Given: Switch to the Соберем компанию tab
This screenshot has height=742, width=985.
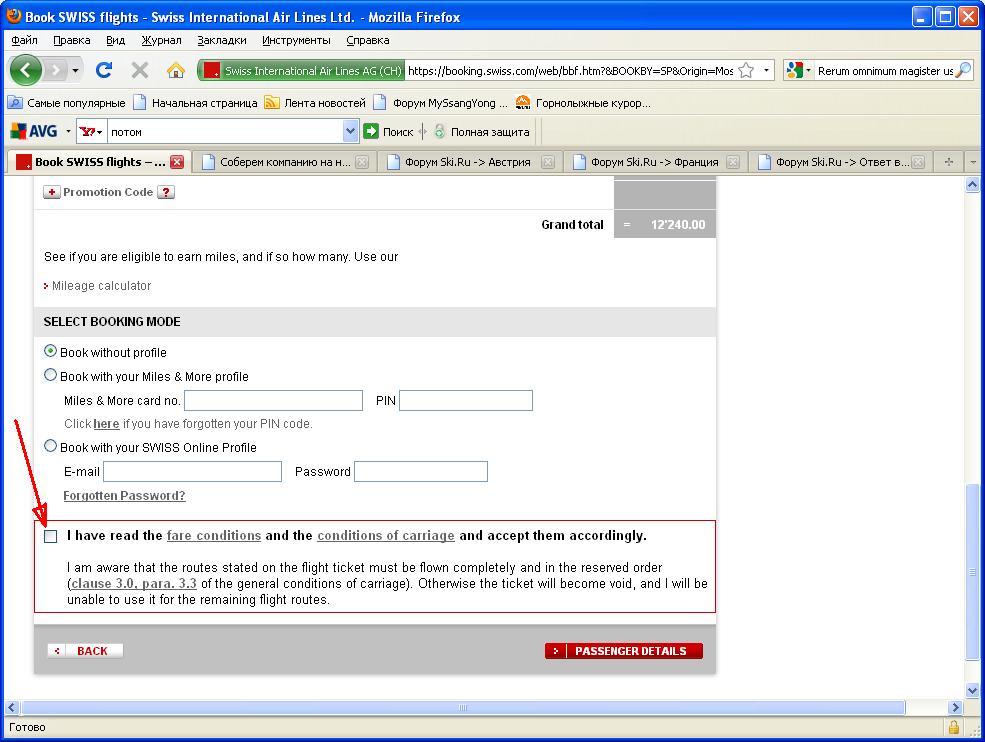Looking at the screenshot, I should tap(285, 162).
